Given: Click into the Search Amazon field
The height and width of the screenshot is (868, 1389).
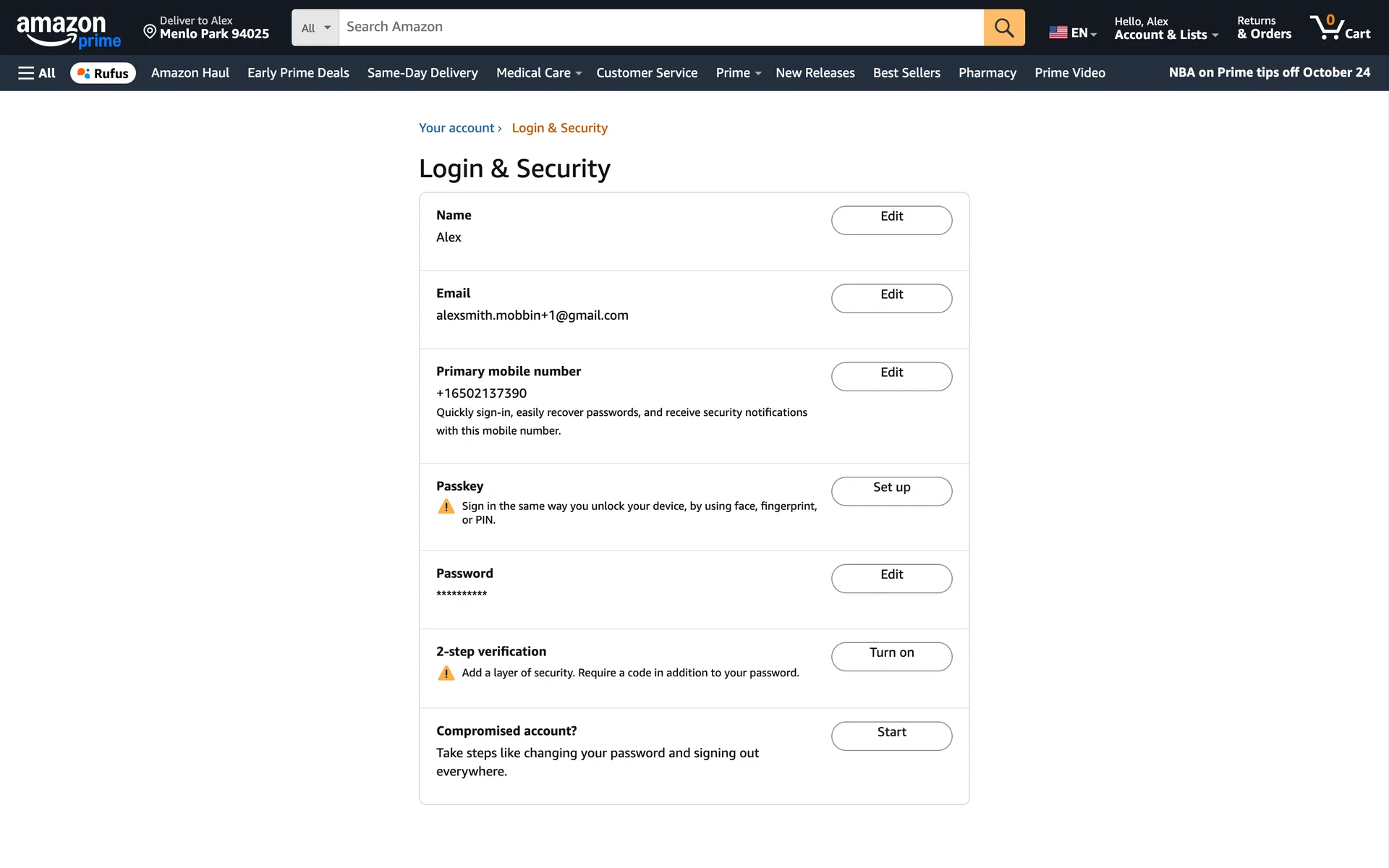Looking at the screenshot, I should pyautogui.click(x=660, y=27).
